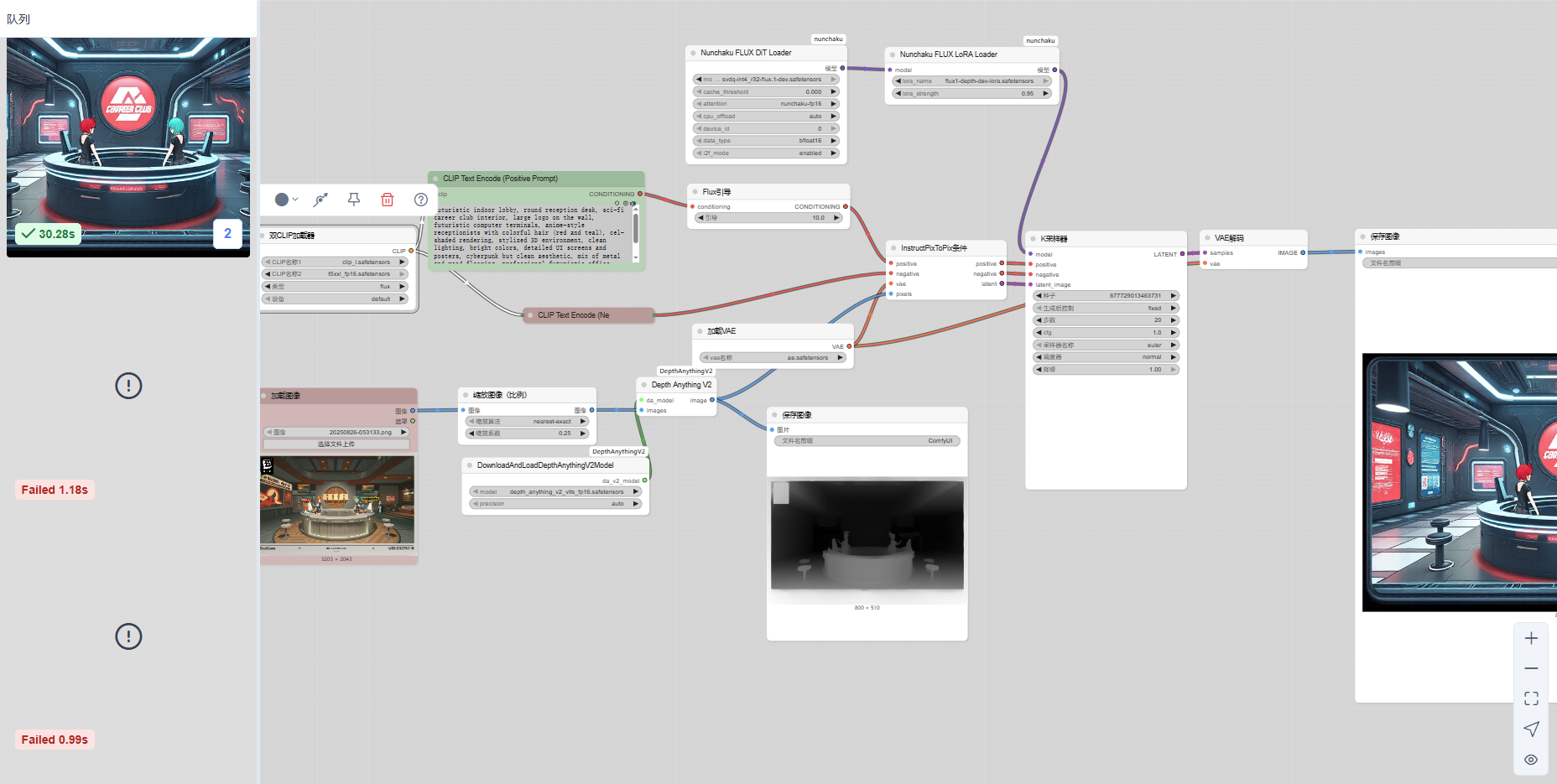Click the DepthAnythingV2 badge above the Depth node
This screenshot has width=1557, height=784.
(x=685, y=371)
